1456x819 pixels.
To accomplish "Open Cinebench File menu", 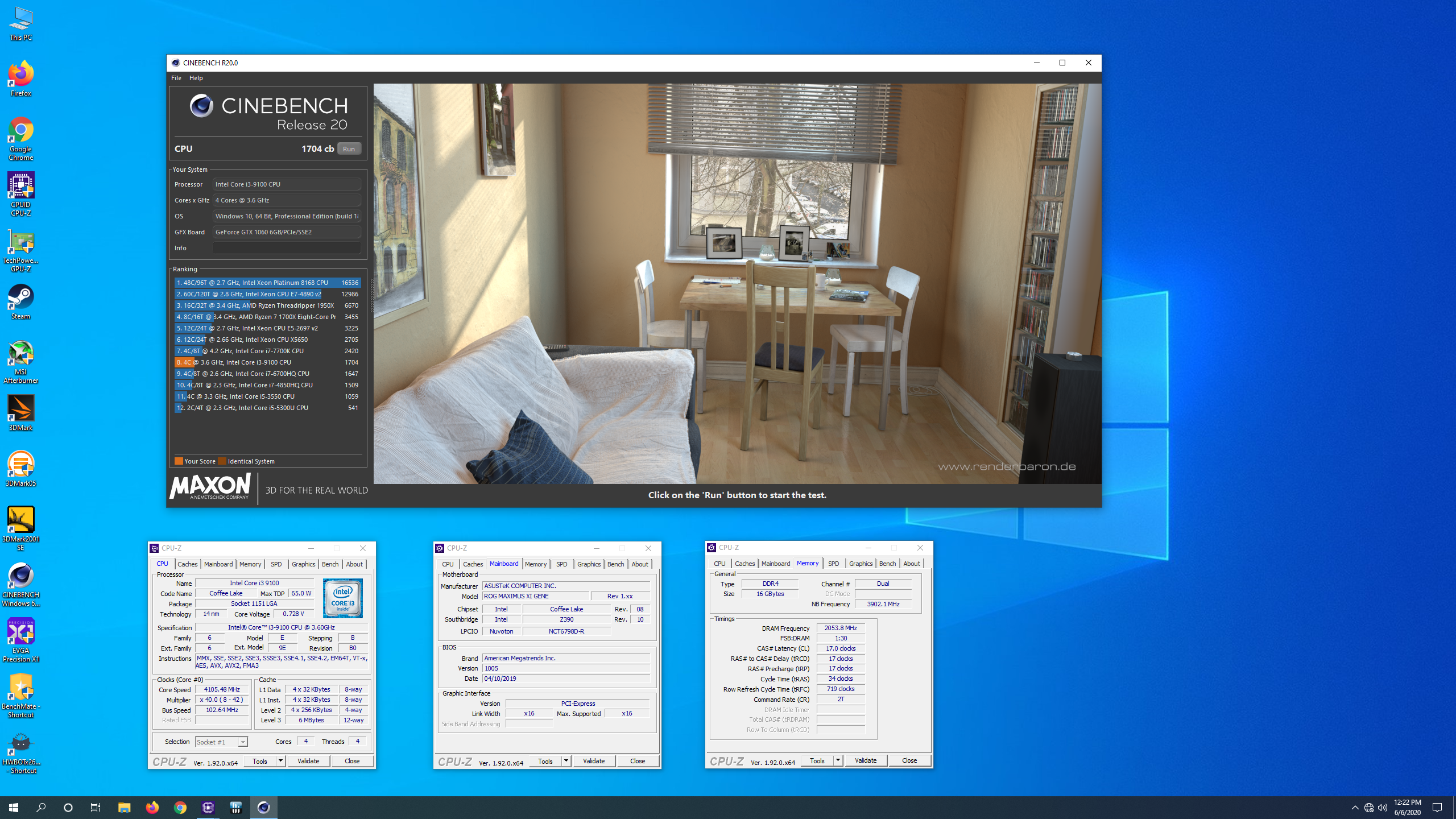I will tap(176, 78).
